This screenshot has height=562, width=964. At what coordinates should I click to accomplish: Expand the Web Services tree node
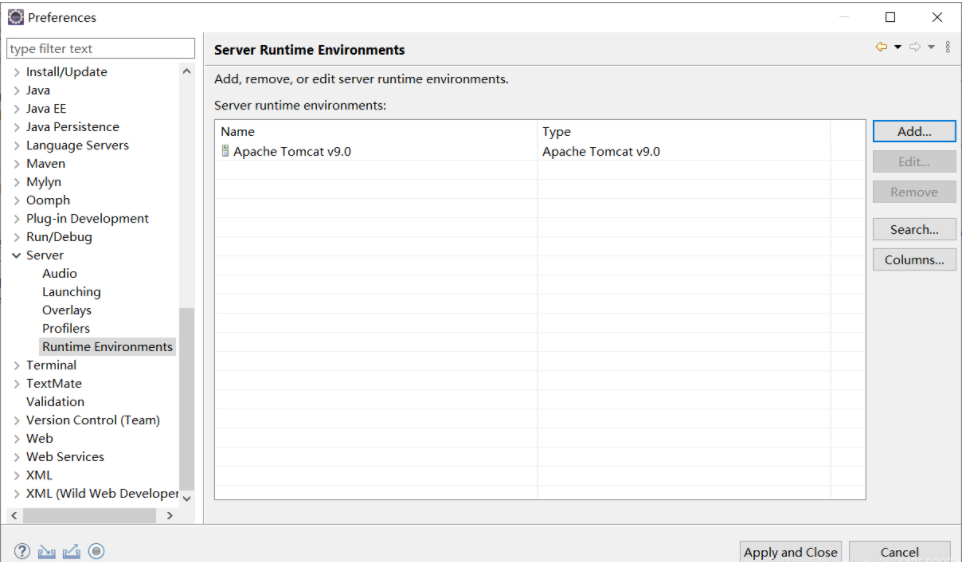tap(17, 457)
